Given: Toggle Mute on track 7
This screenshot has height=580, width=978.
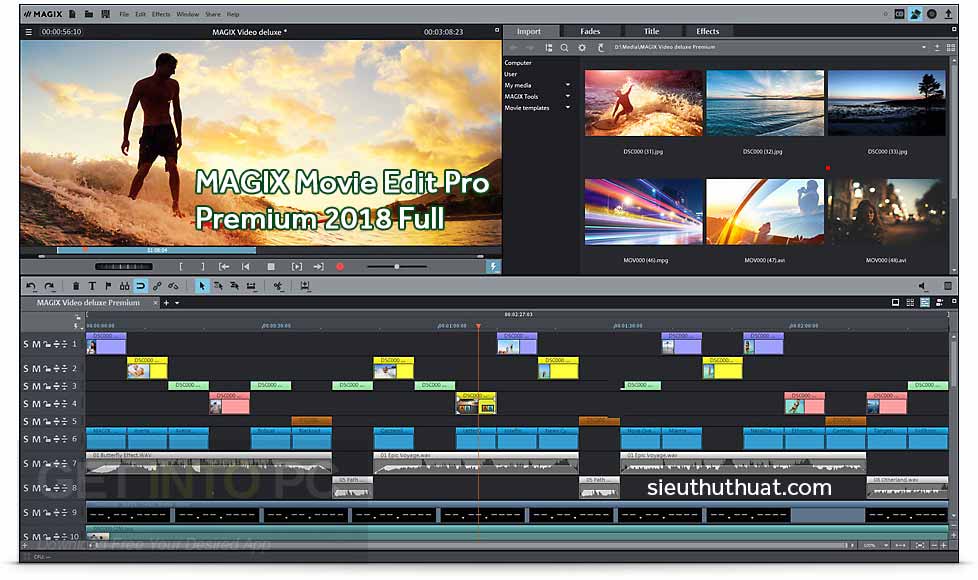Looking at the screenshot, I should [x=36, y=464].
